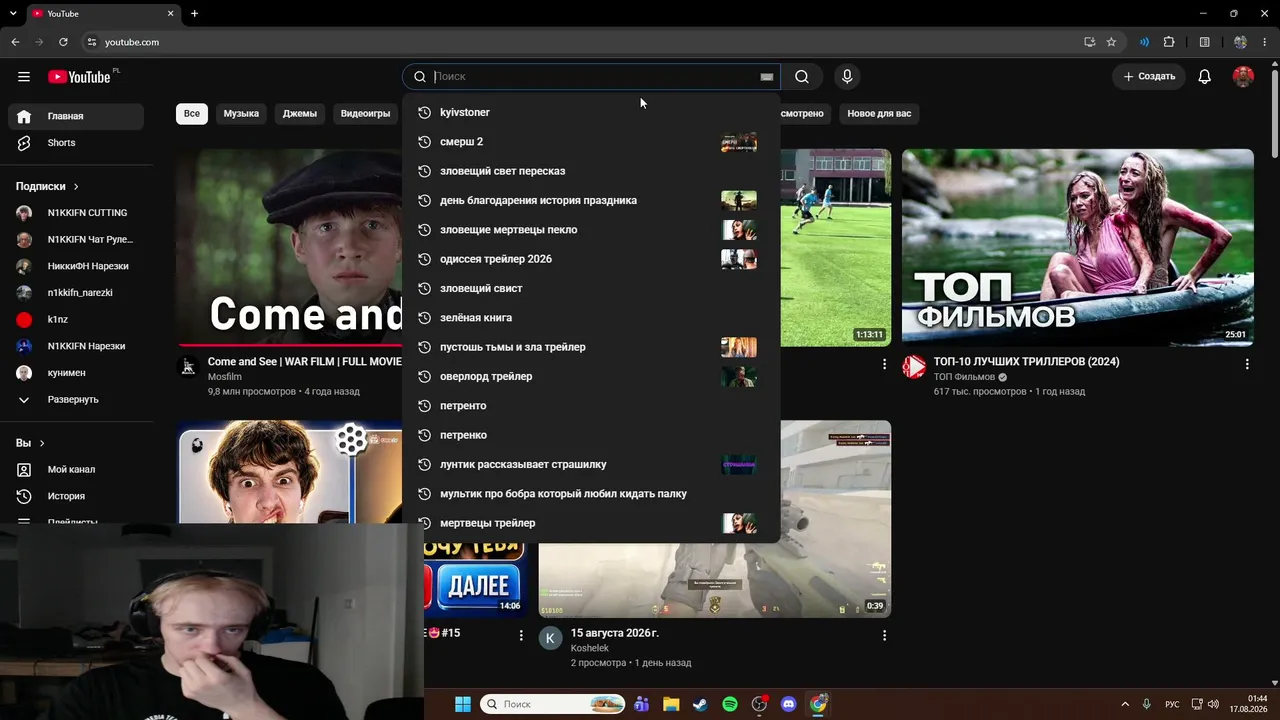Open История in the sidebar

76,496
